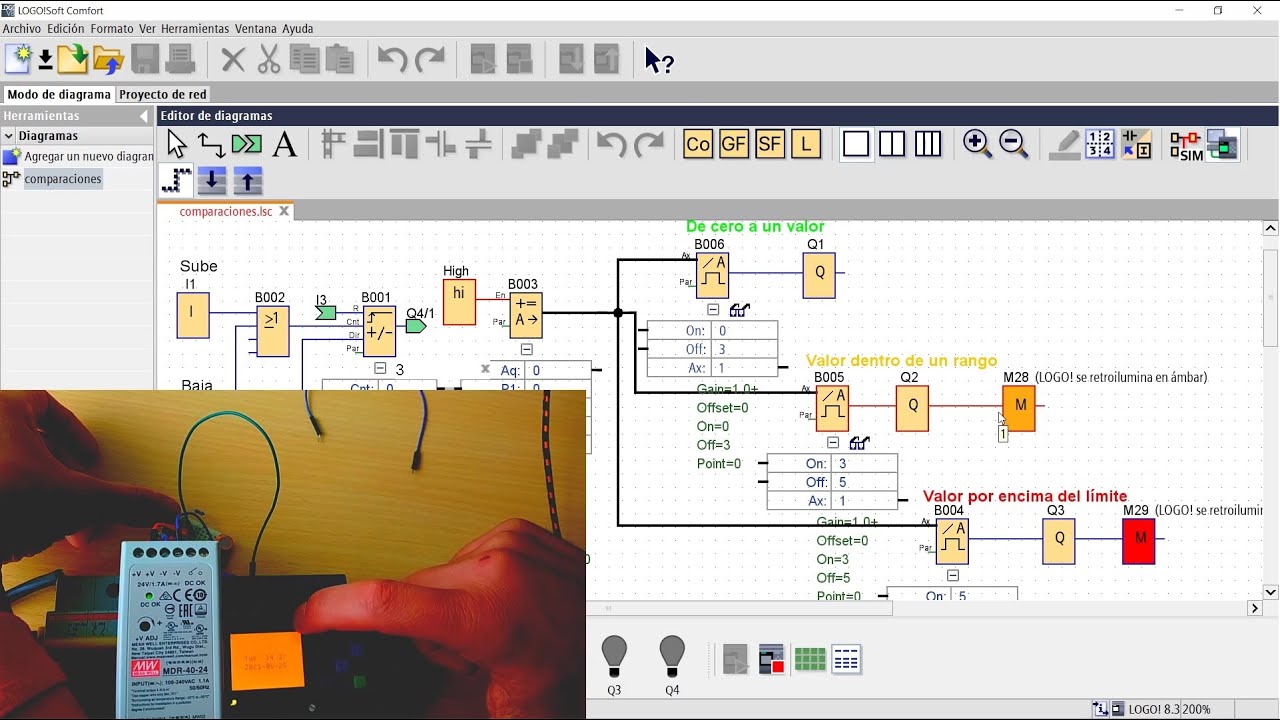
Task: Click the Cut scissors icon
Action: [269, 60]
